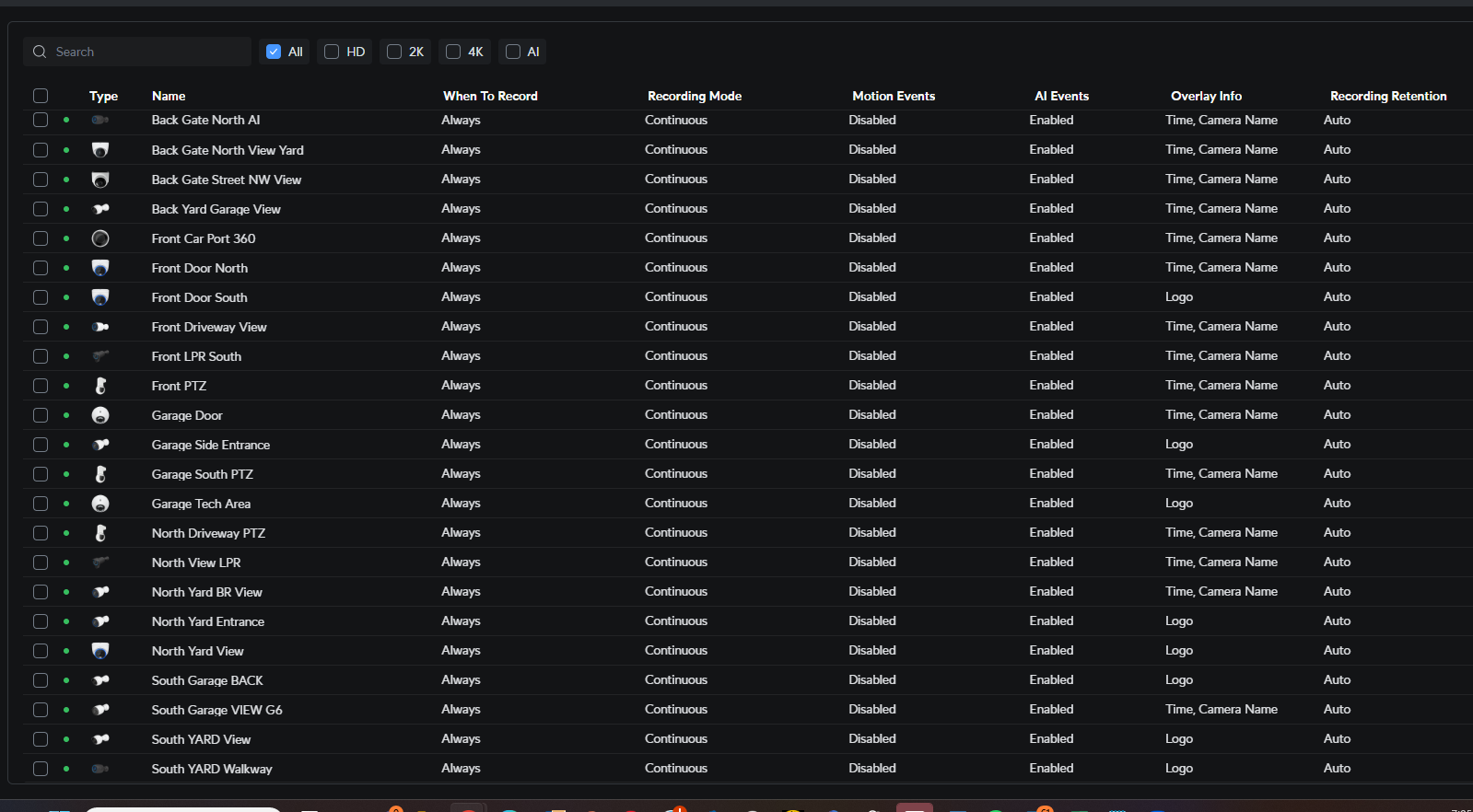Click the camera icon for Garage Door
Screen dimensions: 1473x812
point(100,415)
